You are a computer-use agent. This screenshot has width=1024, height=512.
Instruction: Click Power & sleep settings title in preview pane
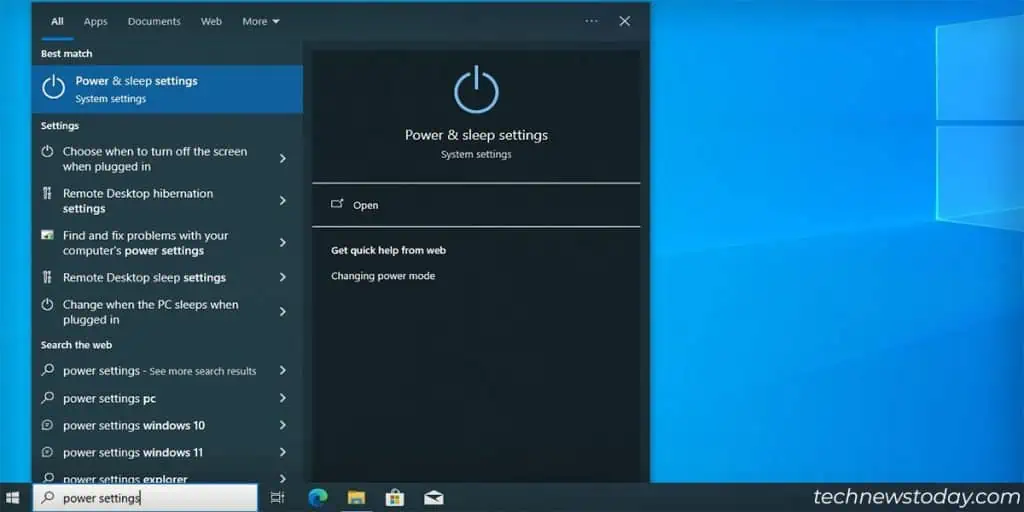coord(476,135)
